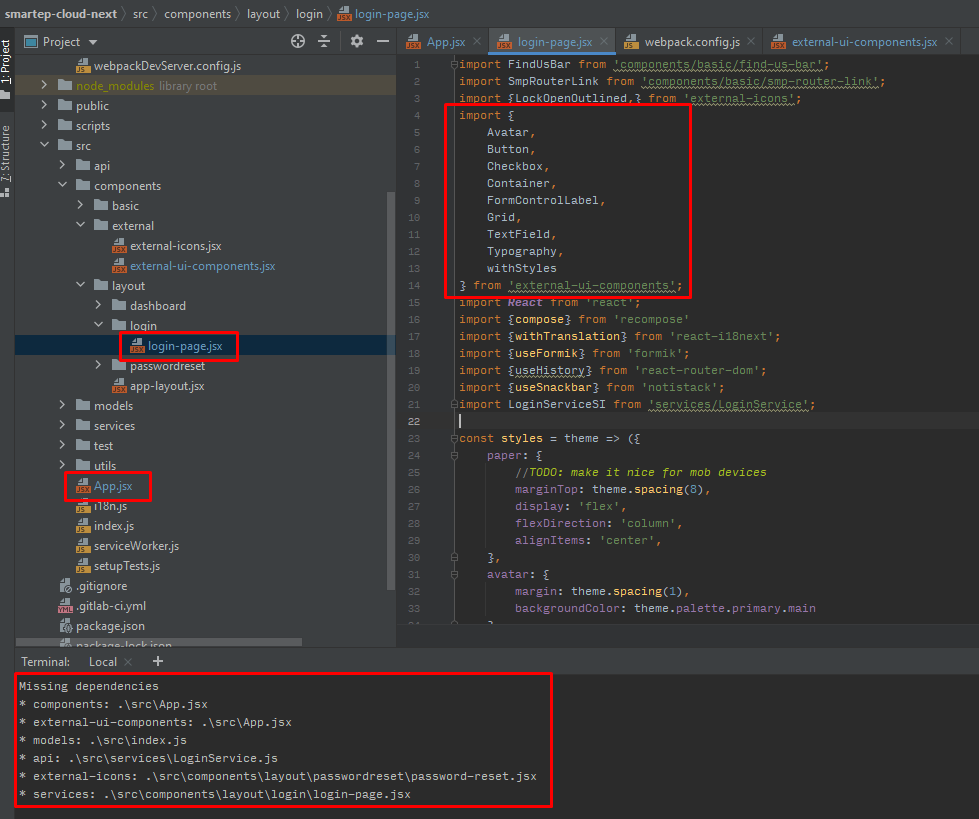Select the login-page.jsx editor tab
Image resolution: width=979 pixels, height=819 pixels.
[554, 42]
